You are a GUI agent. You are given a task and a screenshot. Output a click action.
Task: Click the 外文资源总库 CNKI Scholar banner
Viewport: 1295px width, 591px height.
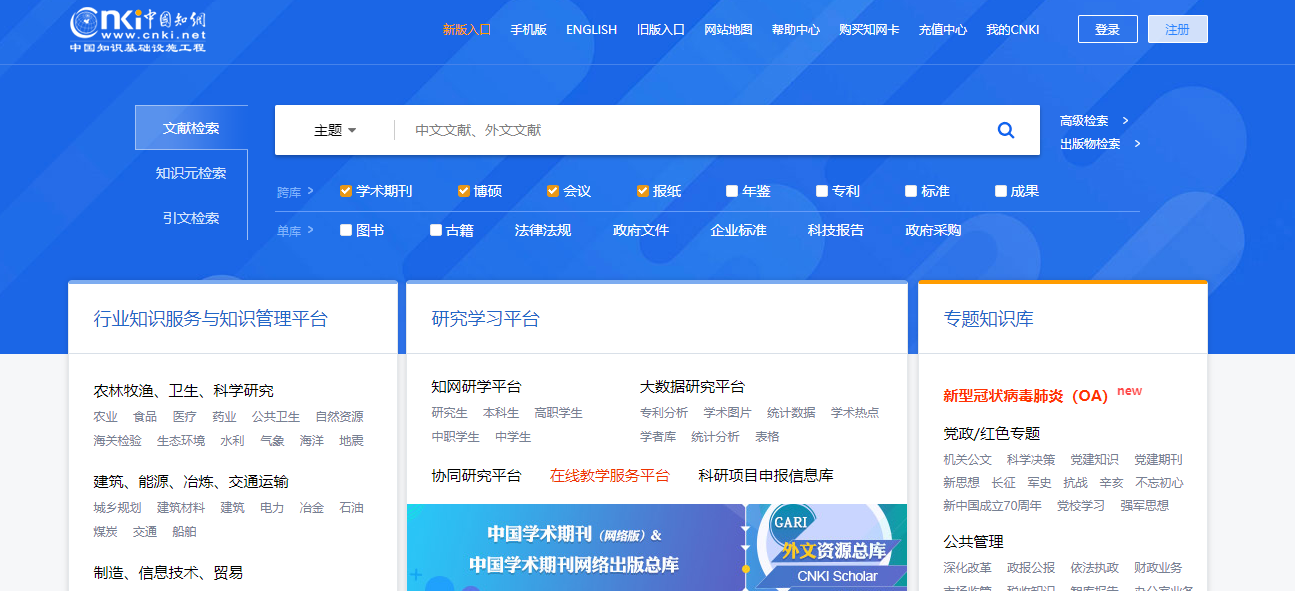[828, 548]
